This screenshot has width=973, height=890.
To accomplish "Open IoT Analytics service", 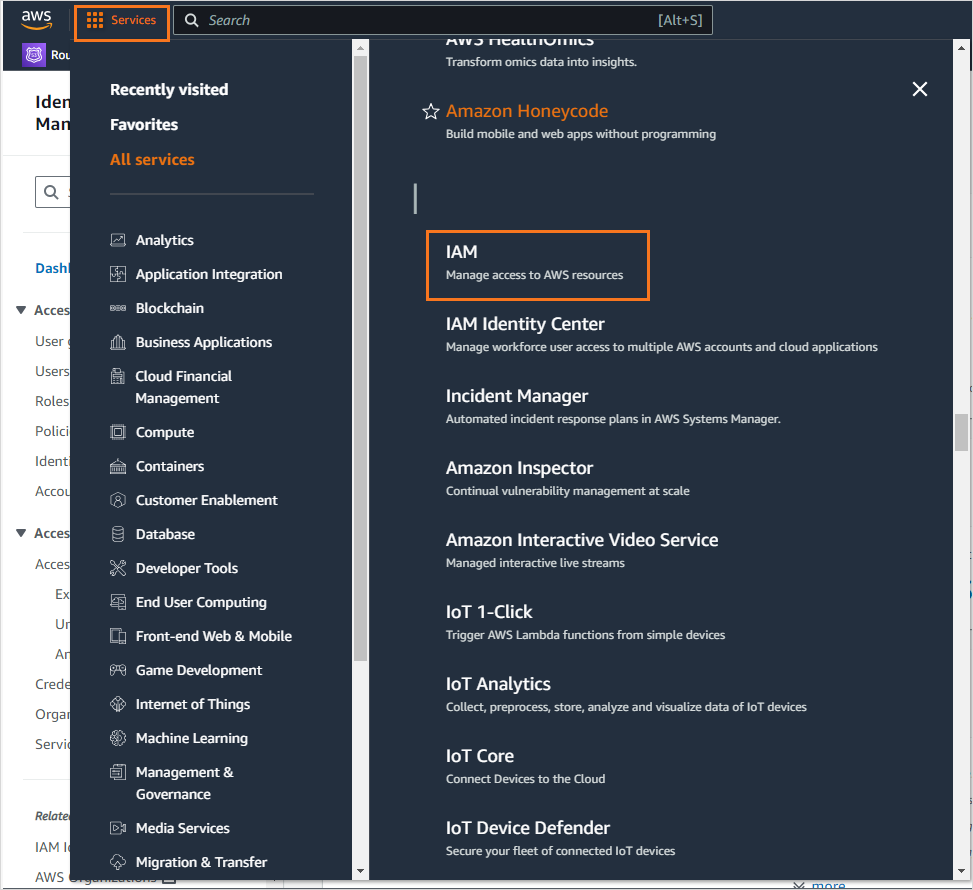I will [x=498, y=684].
